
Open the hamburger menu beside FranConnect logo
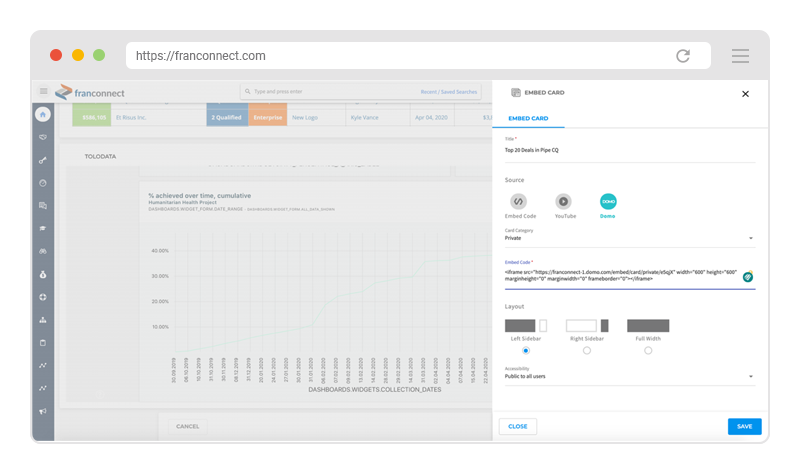[43, 91]
